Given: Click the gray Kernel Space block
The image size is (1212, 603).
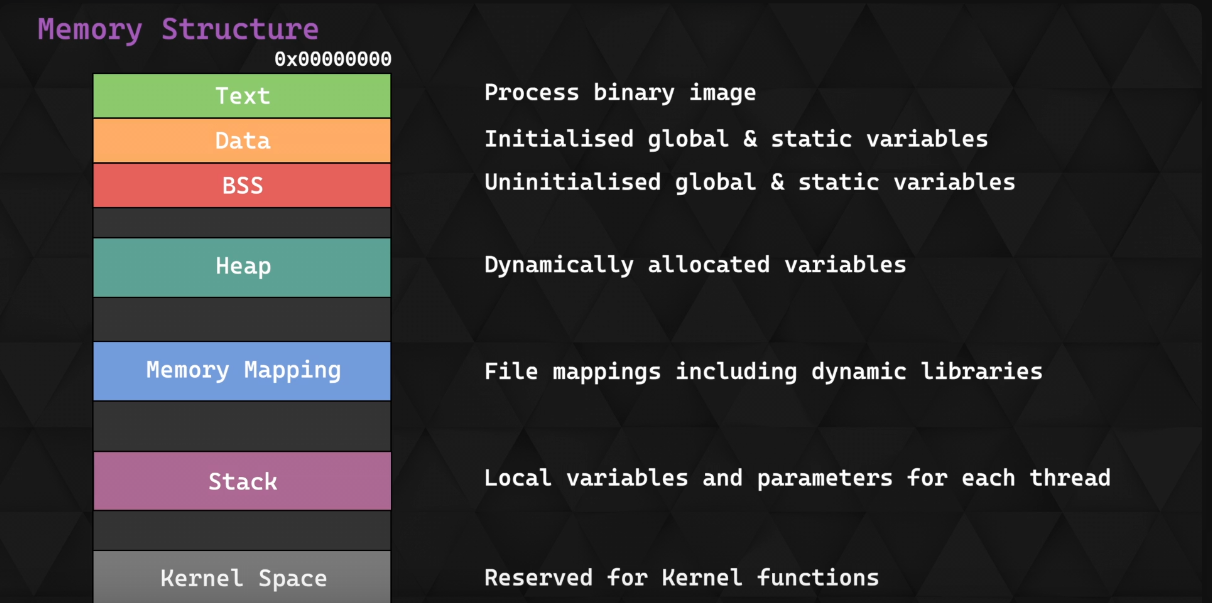Looking at the screenshot, I should click(x=242, y=578).
